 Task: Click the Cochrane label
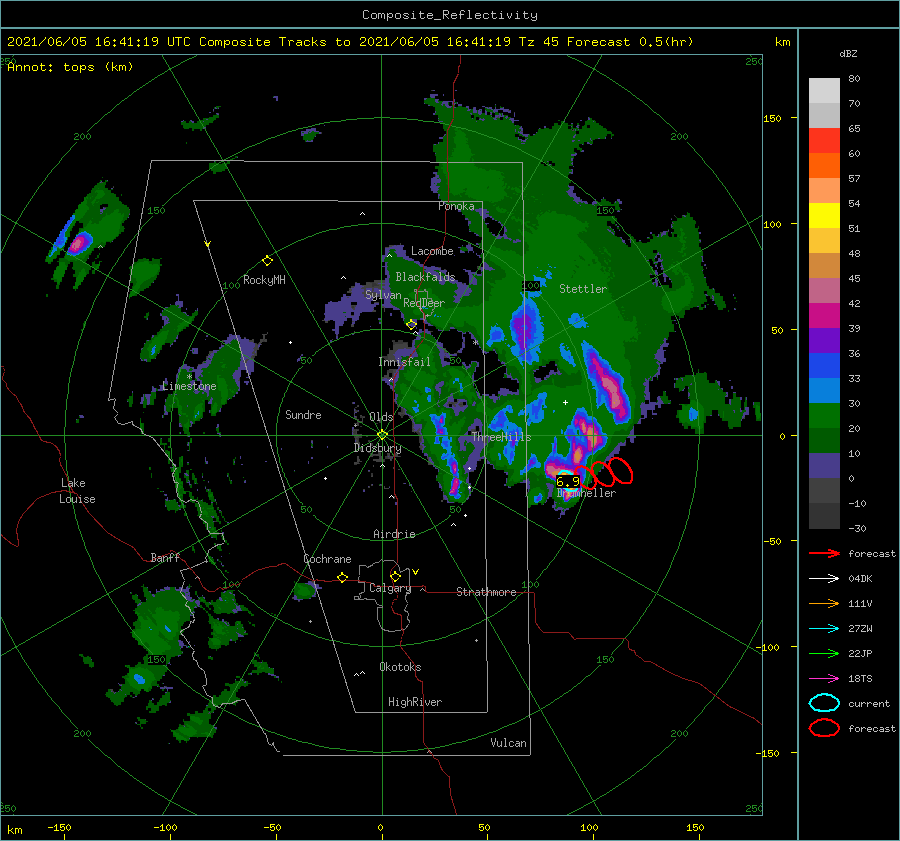click(x=327, y=559)
